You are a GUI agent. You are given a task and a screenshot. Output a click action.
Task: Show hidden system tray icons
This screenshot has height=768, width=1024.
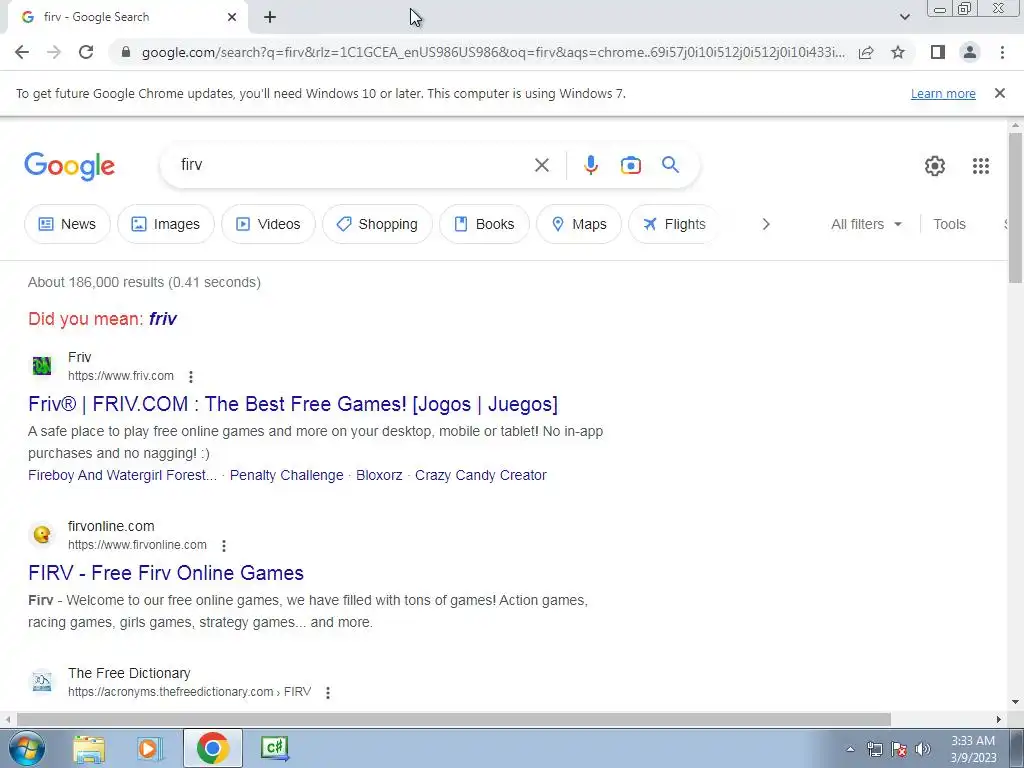point(850,750)
